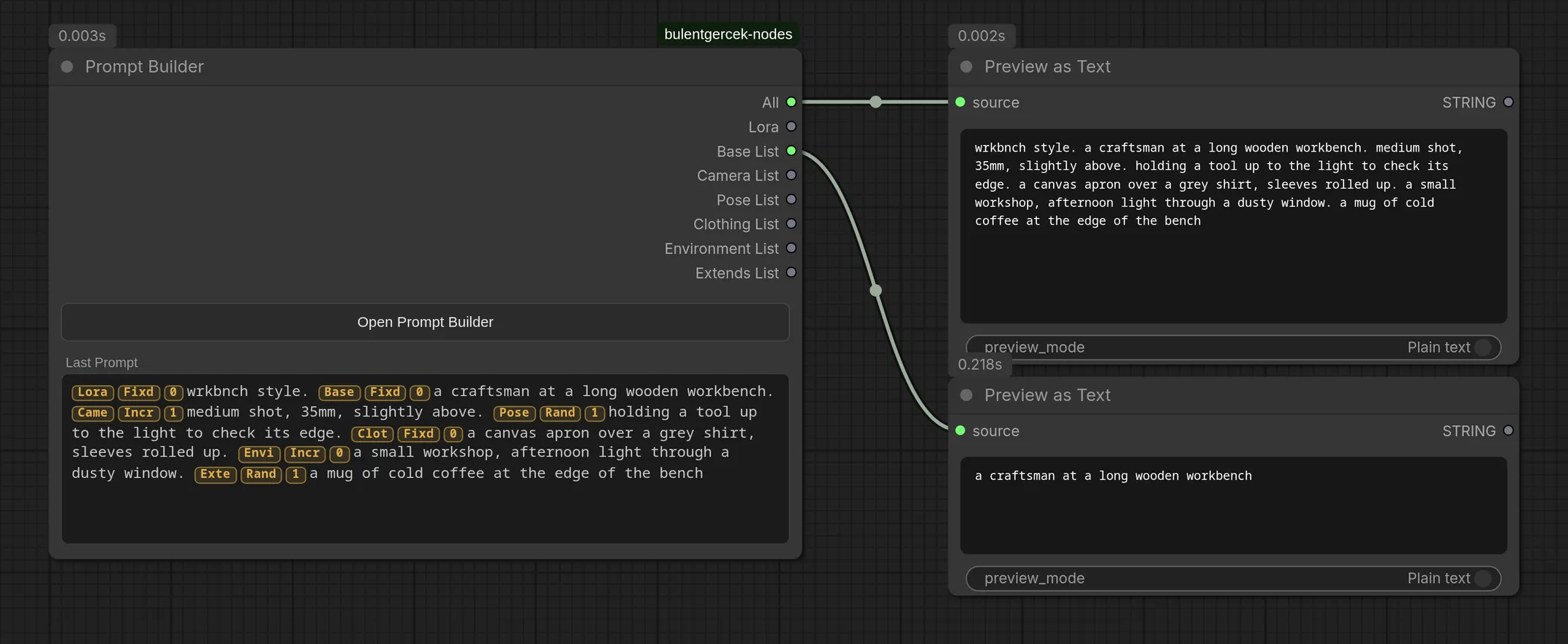Screen dimensions: 1568x644
Task: Click the Clothing List output socket
Action: [x=791, y=223]
